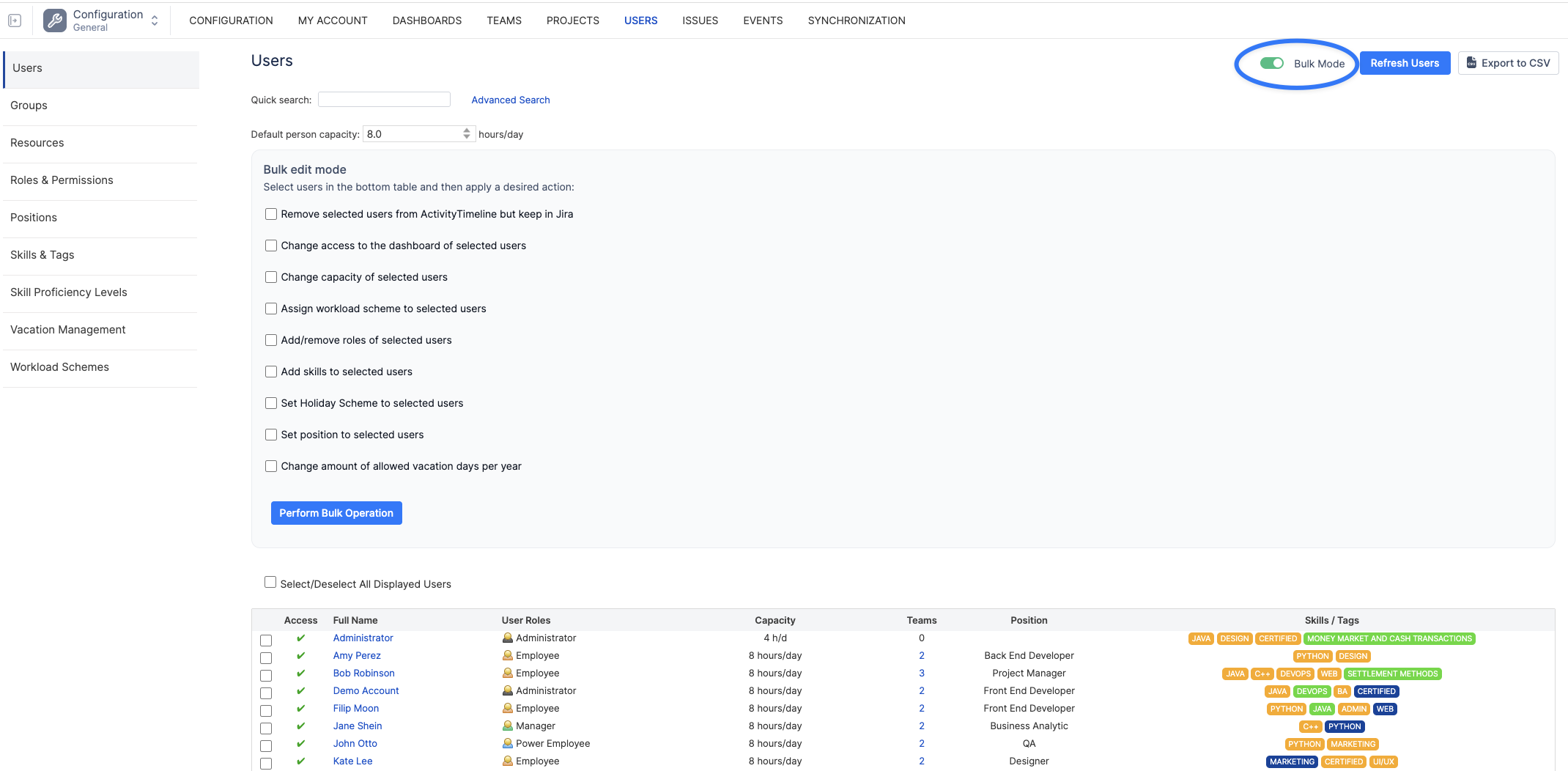Click the CERTIFIED tag in Demo Account row
The width and height of the screenshot is (1568, 771).
pyautogui.click(x=1376, y=692)
